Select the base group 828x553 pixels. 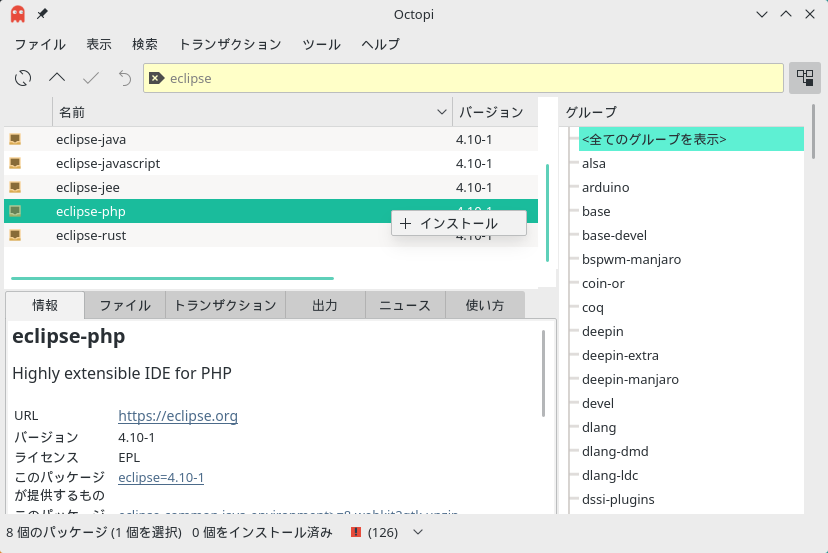[596, 211]
